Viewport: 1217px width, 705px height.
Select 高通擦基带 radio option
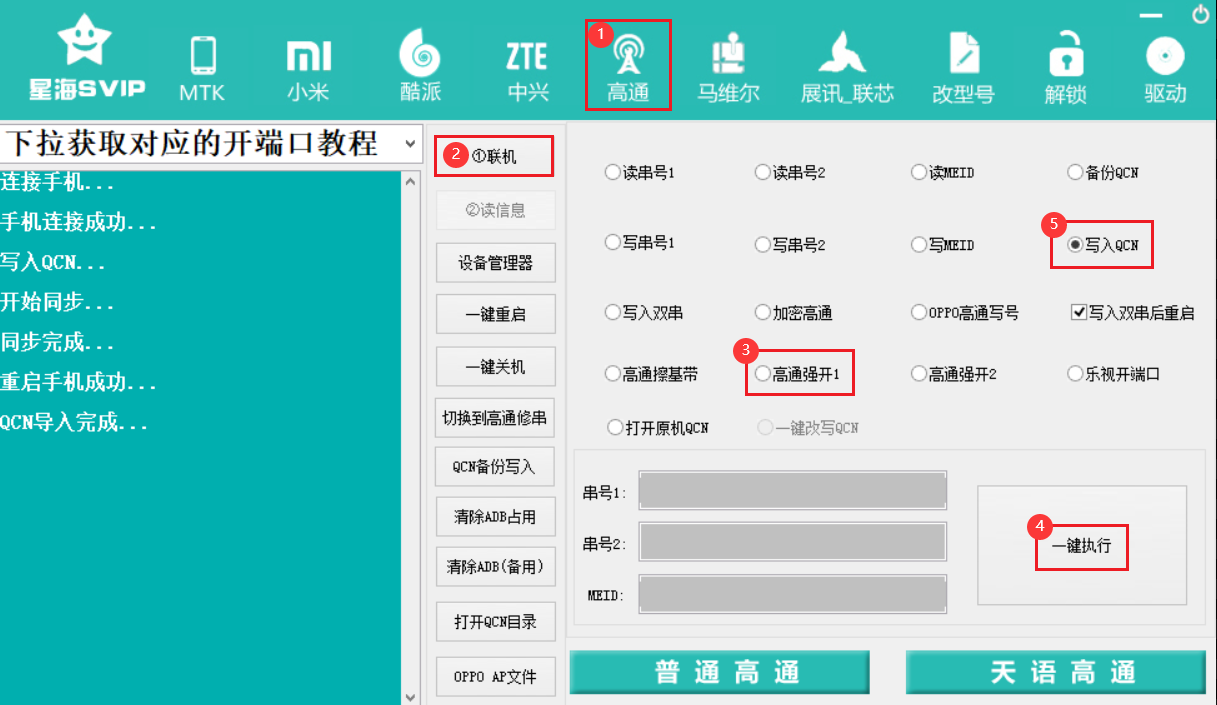point(652,374)
